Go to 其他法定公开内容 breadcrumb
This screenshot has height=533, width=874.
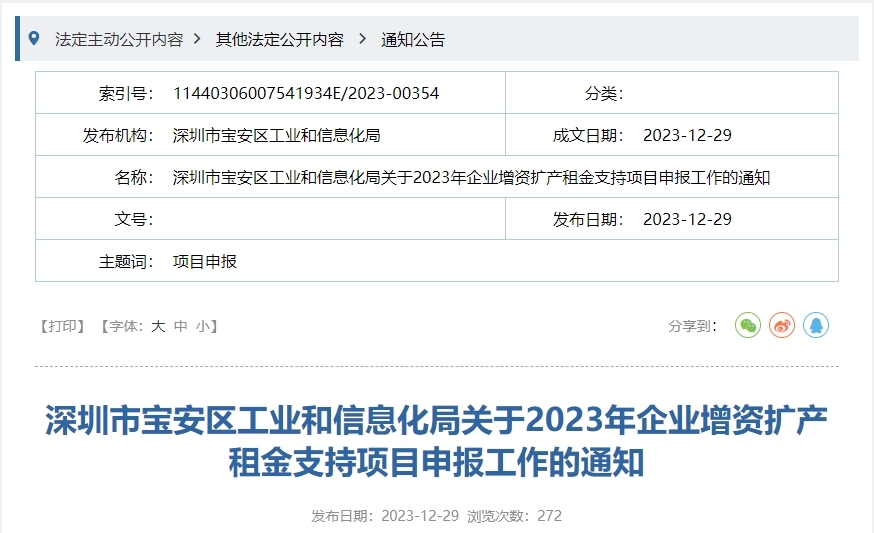280,39
